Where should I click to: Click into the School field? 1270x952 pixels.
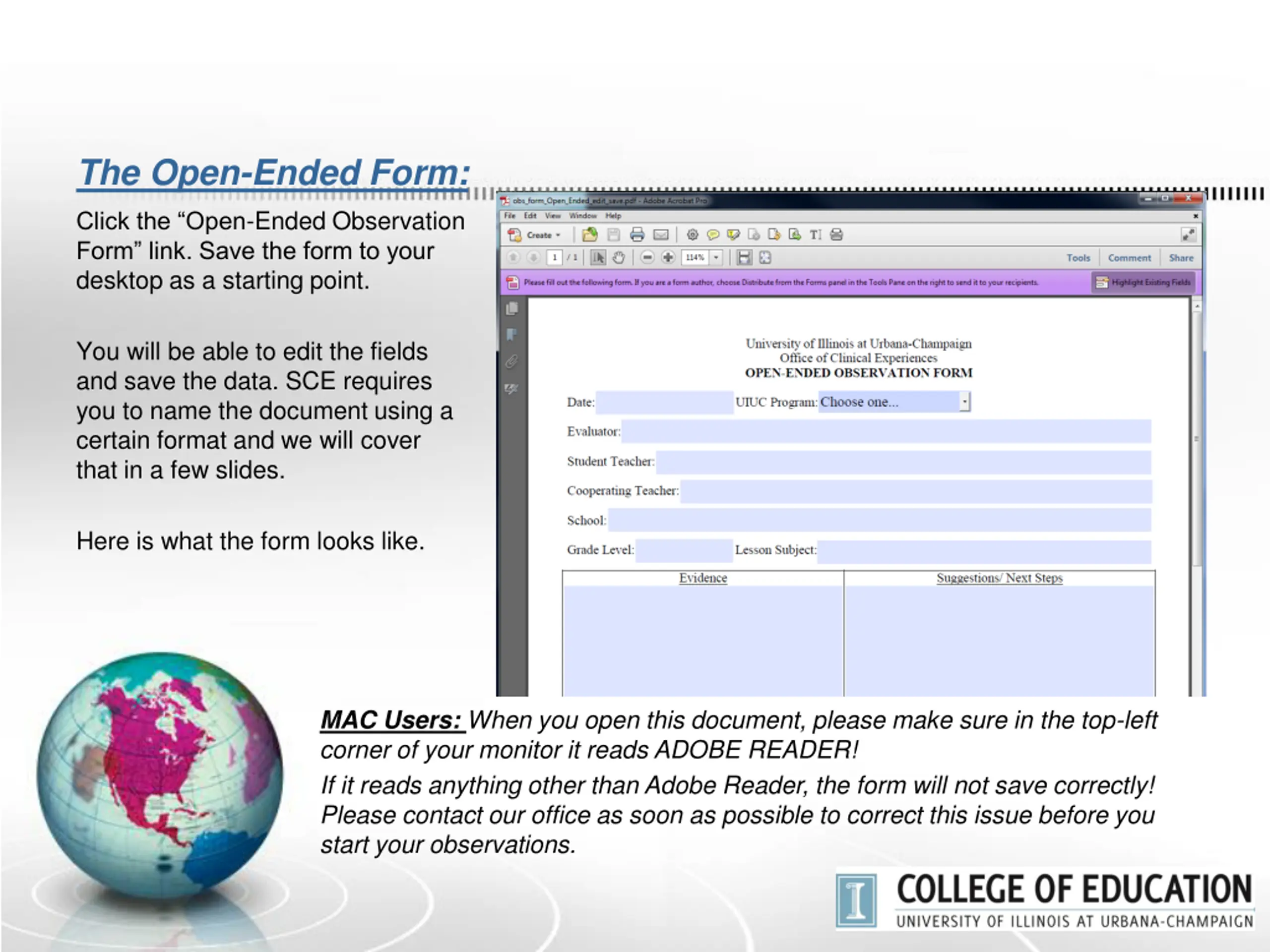pos(880,521)
